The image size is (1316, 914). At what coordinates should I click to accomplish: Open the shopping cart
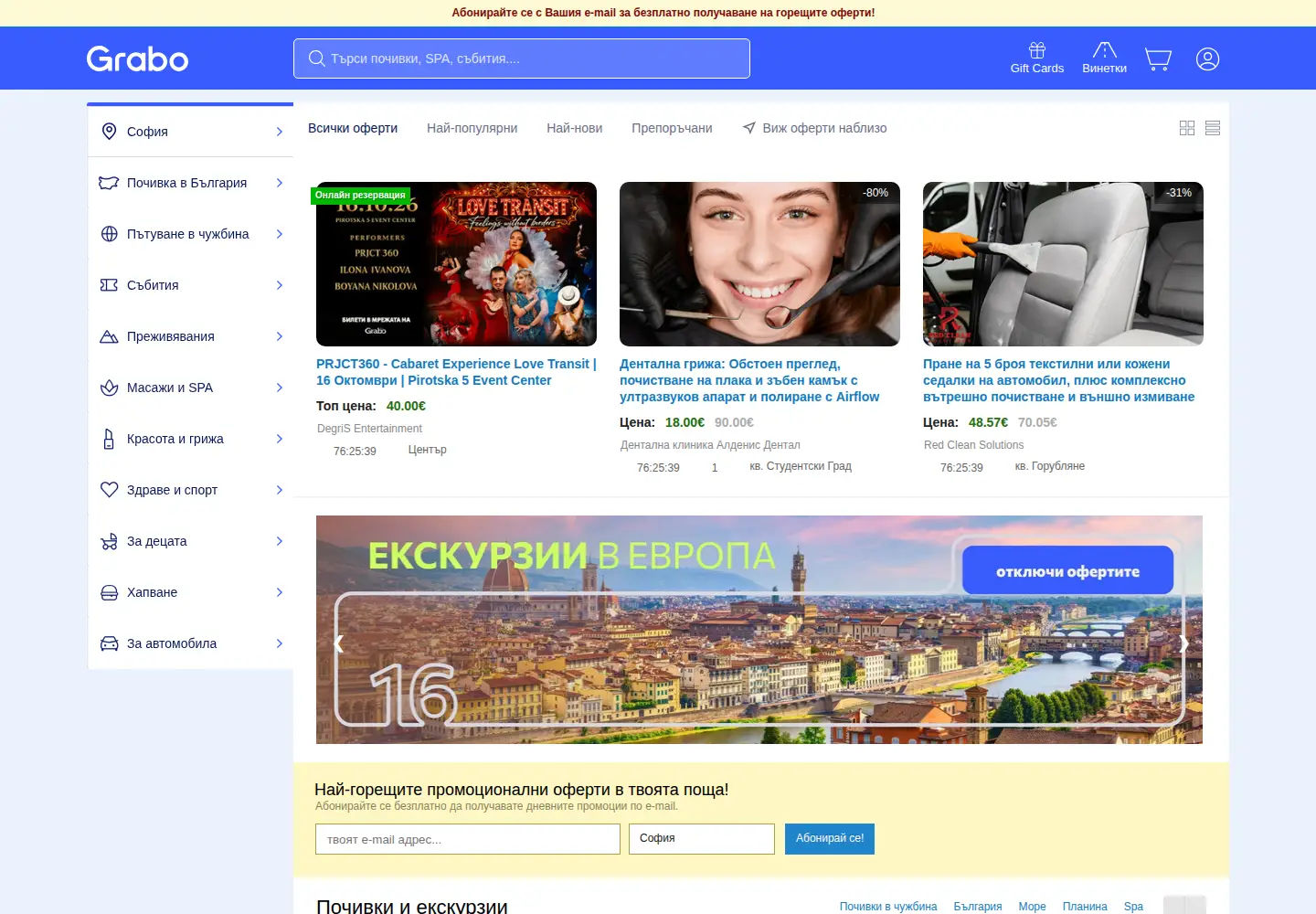[1158, 59]
